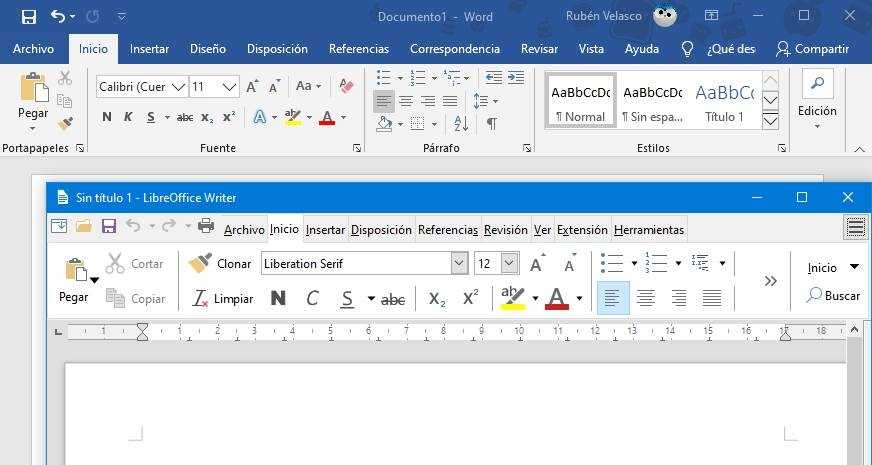Open the LibreOffice hamburger menu icon
Screen dimensions: 872x465
855,228
